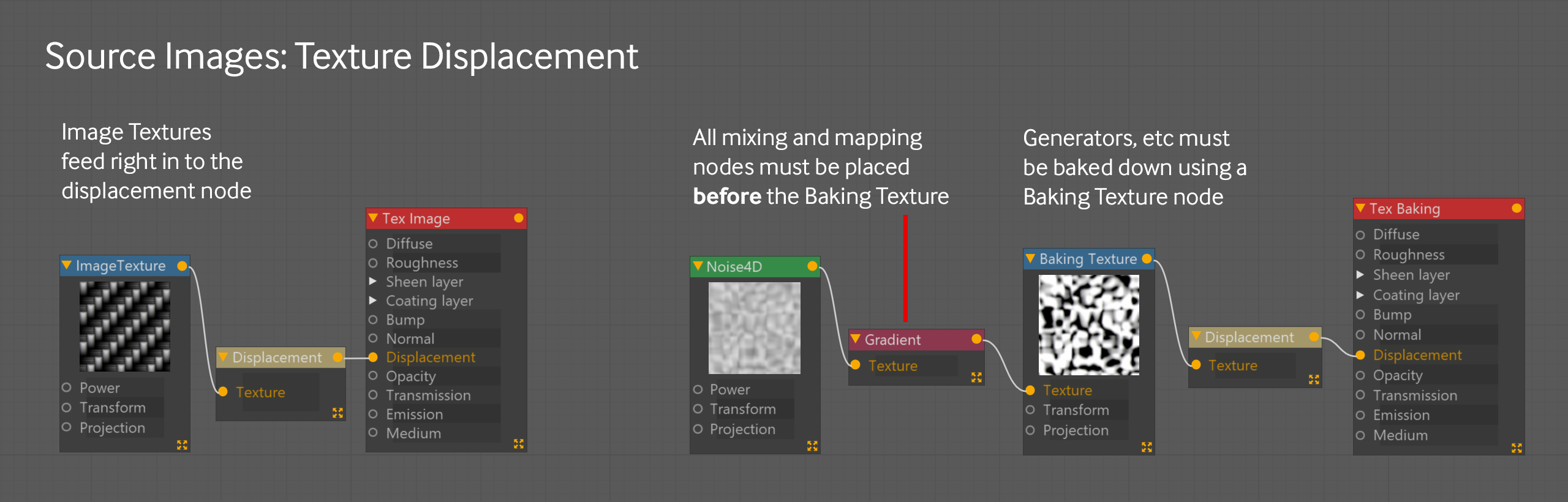Expand Coating layer in Tex Baking node
1568x502 pixels.
1360,295
